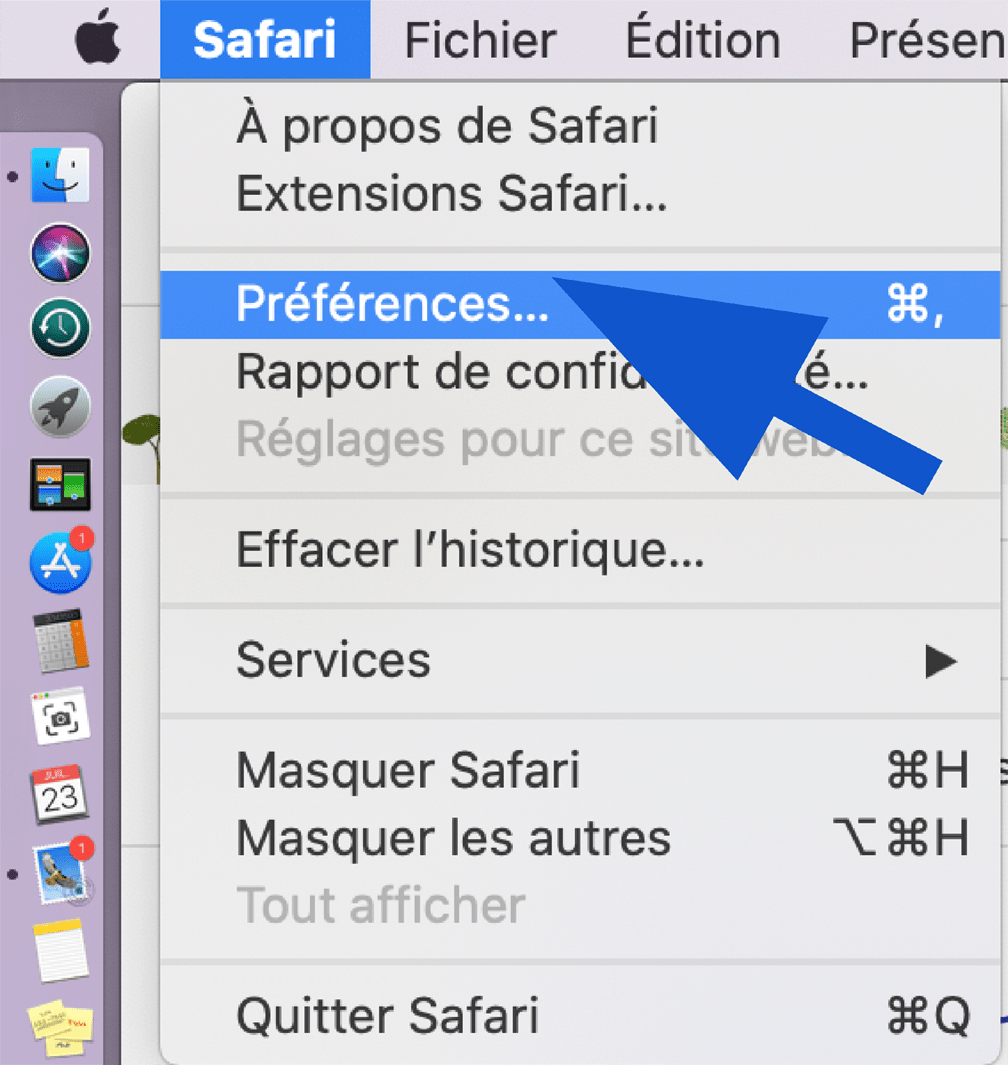
Task: Expand the Services submenu arrow
Action: click(x=940, y=661)
